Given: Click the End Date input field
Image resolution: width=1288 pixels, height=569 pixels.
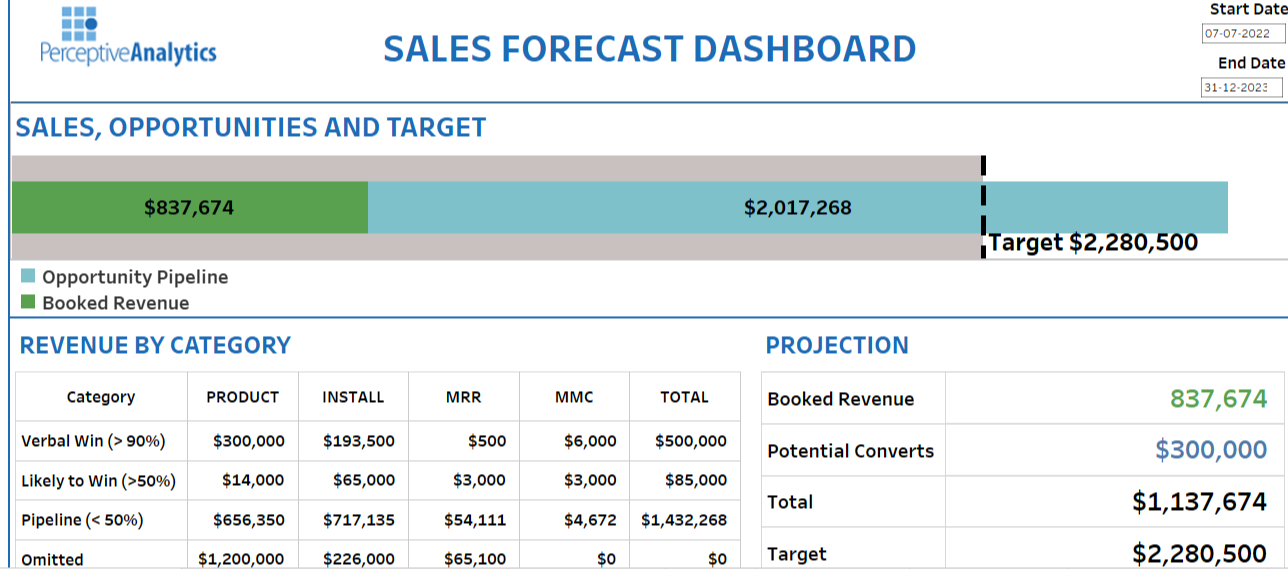Looking at the screenshot, I should click(1241, 88).
